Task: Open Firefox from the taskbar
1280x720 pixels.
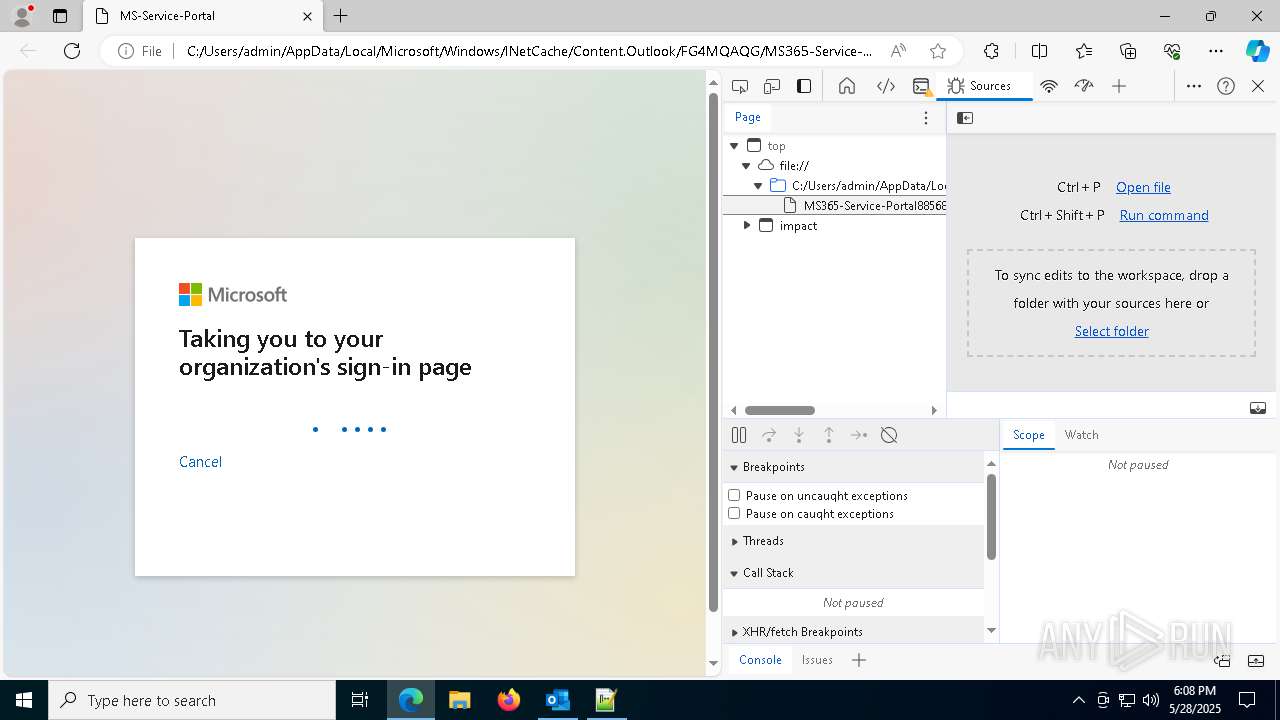Action: 508,700
